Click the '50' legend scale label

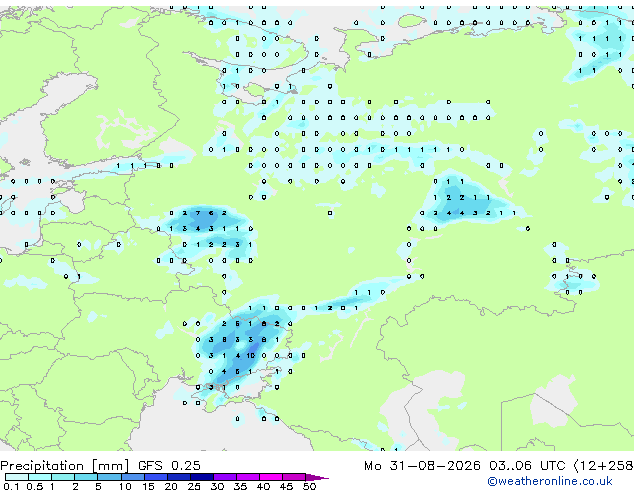point(309,486)
